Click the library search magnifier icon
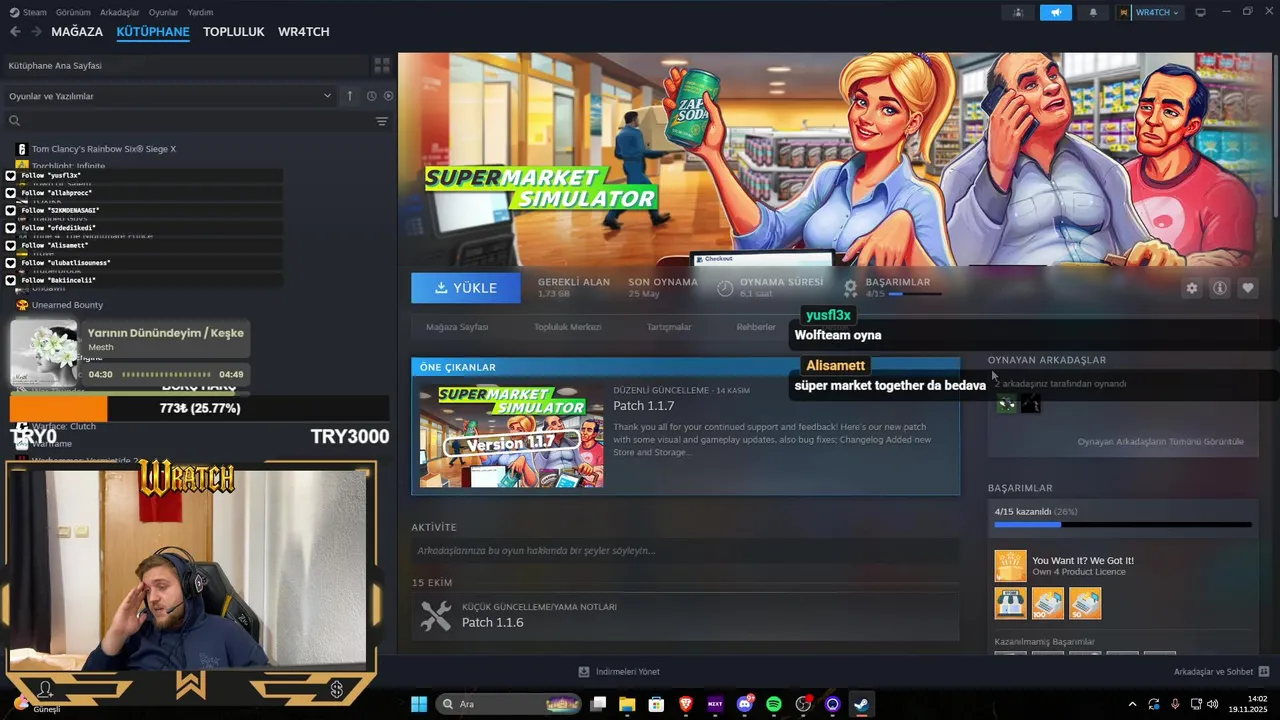Screen dimensions: 1280x720 [x=14, y=121]
